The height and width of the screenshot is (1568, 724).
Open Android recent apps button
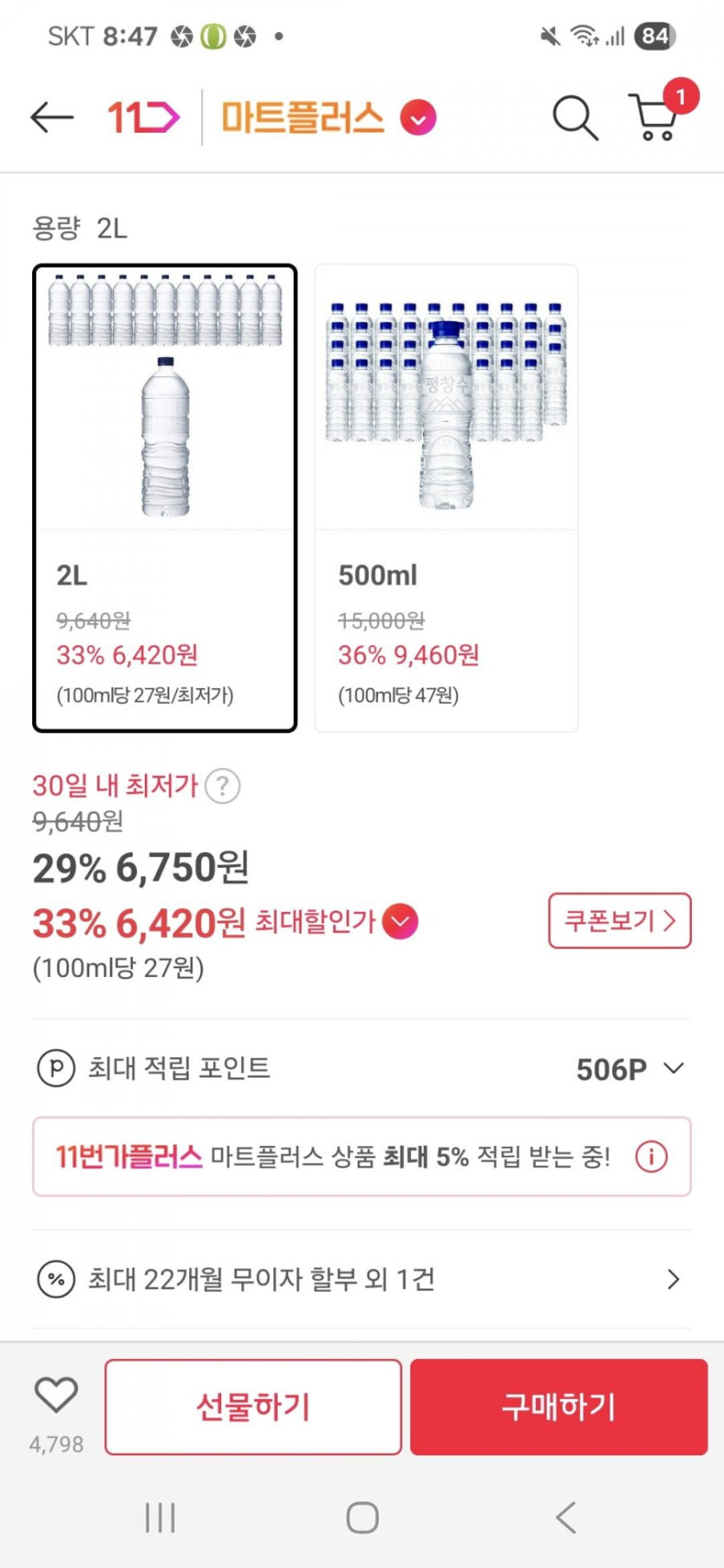tap(160, 1518)
